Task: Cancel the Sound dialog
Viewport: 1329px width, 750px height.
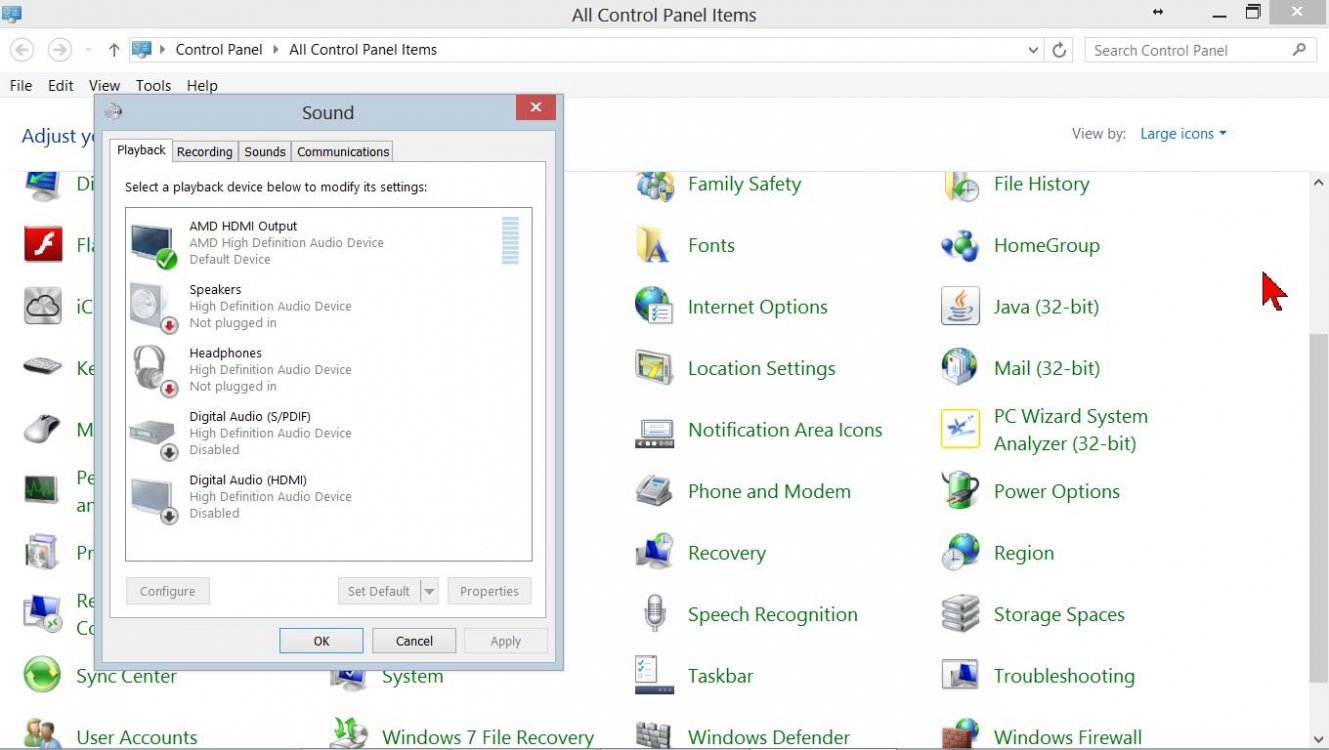Action: [413, 640]
